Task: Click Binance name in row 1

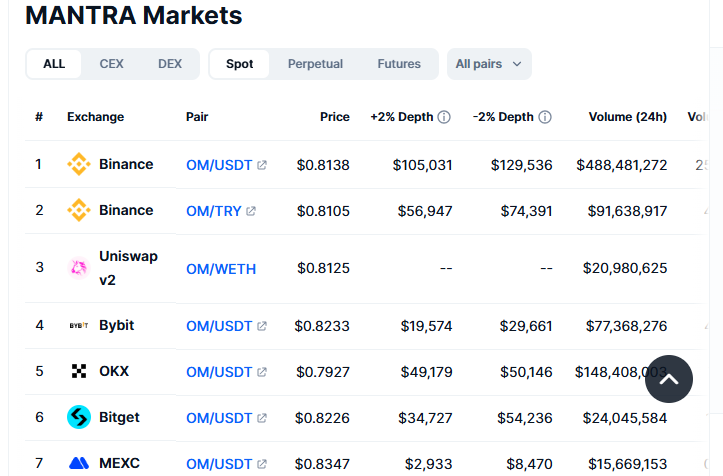Action: tap(126, 164)
